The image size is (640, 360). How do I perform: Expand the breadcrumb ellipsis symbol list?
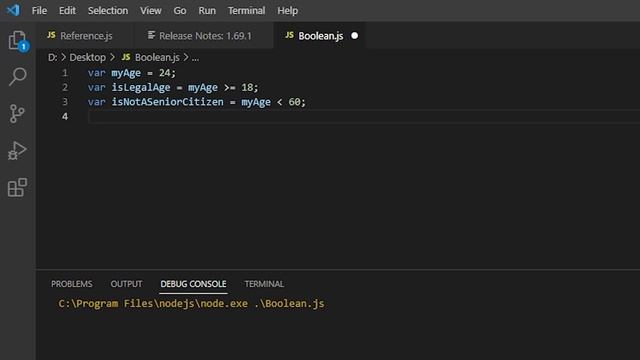coord(196,58)
